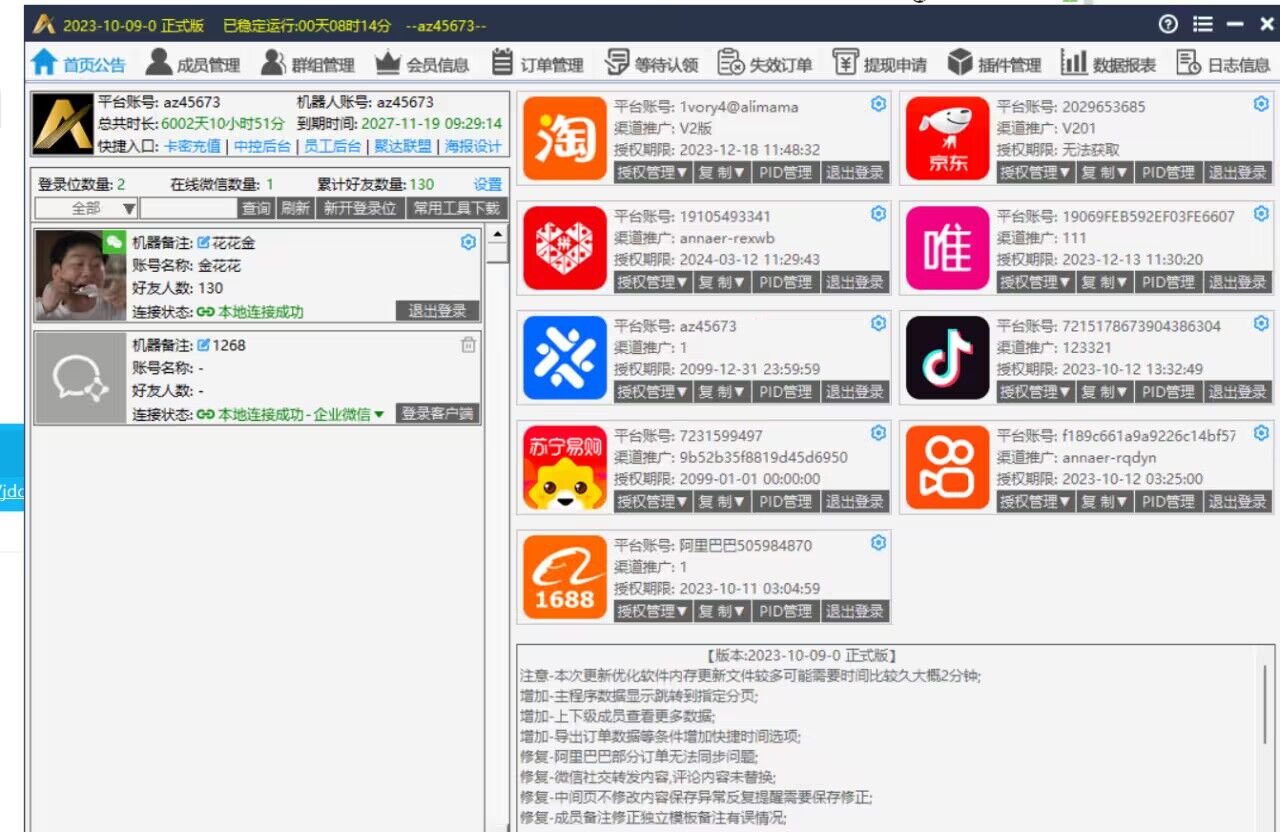Open the 聚达联盟 link
1280x832 pixels.
[x=403, y=146]
